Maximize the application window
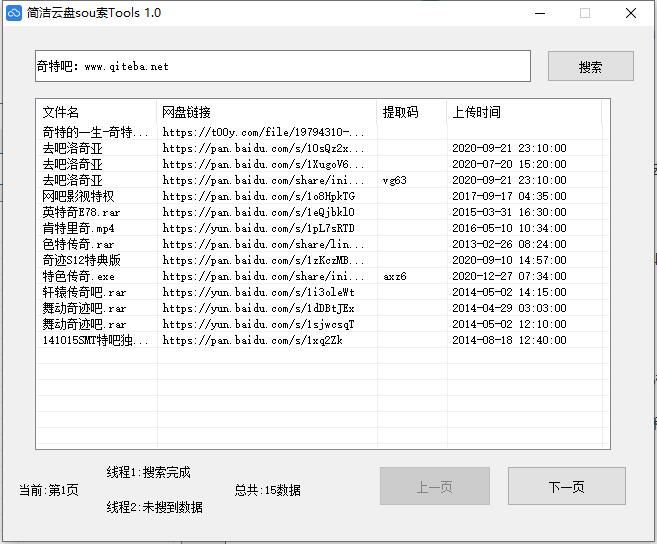The image size is (657, 544). [585, 13]
